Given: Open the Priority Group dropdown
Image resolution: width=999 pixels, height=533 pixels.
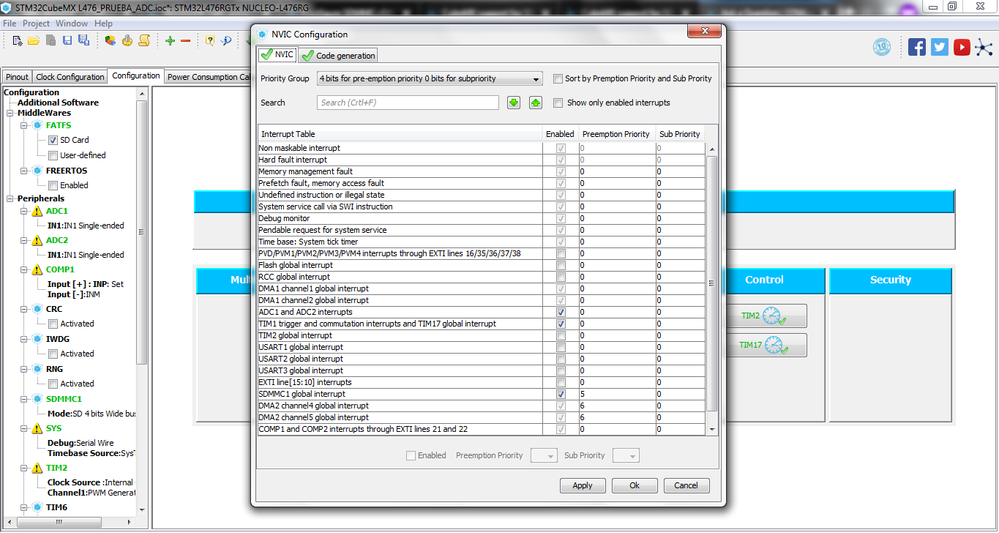Looking at the screenshot, I should coord(429,79).
